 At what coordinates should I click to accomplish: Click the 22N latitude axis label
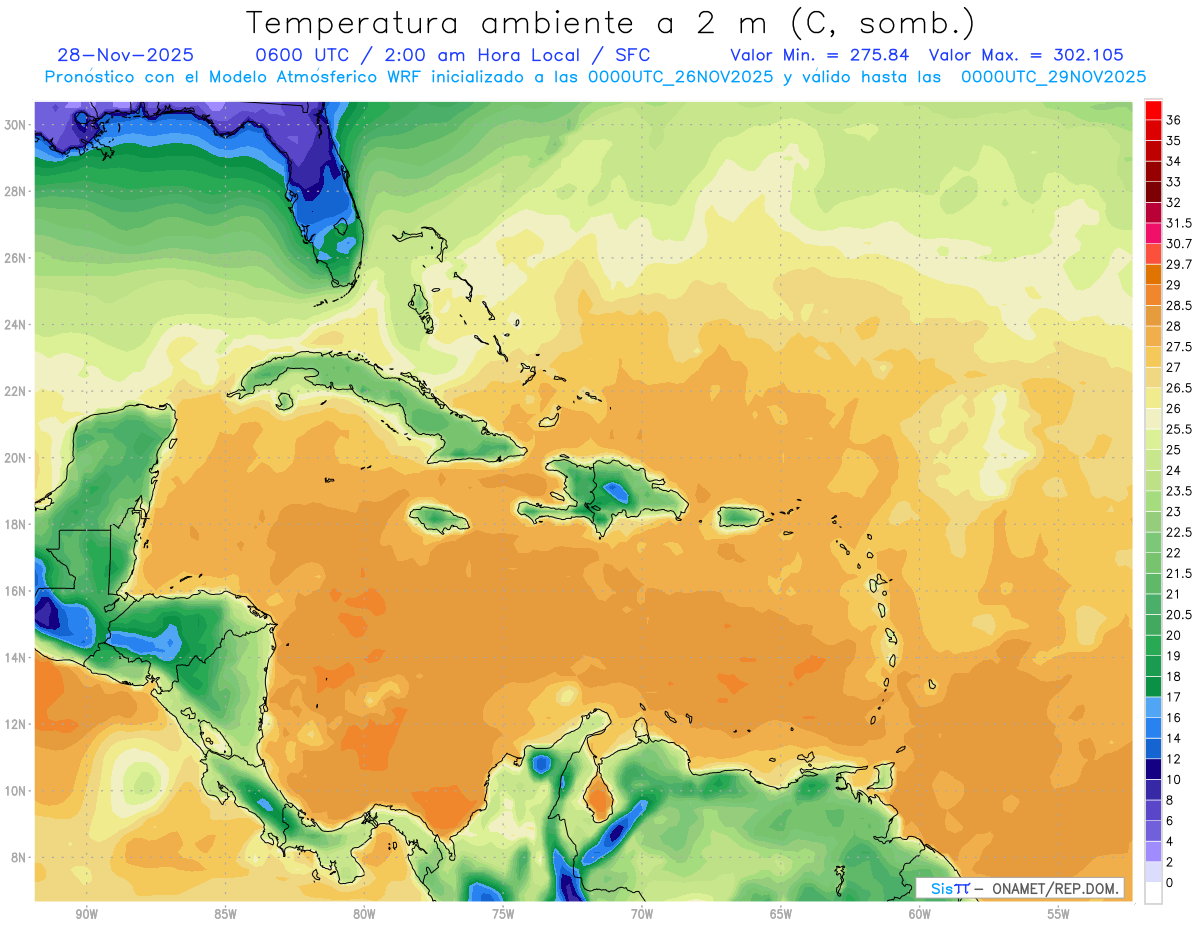[15, 391]
